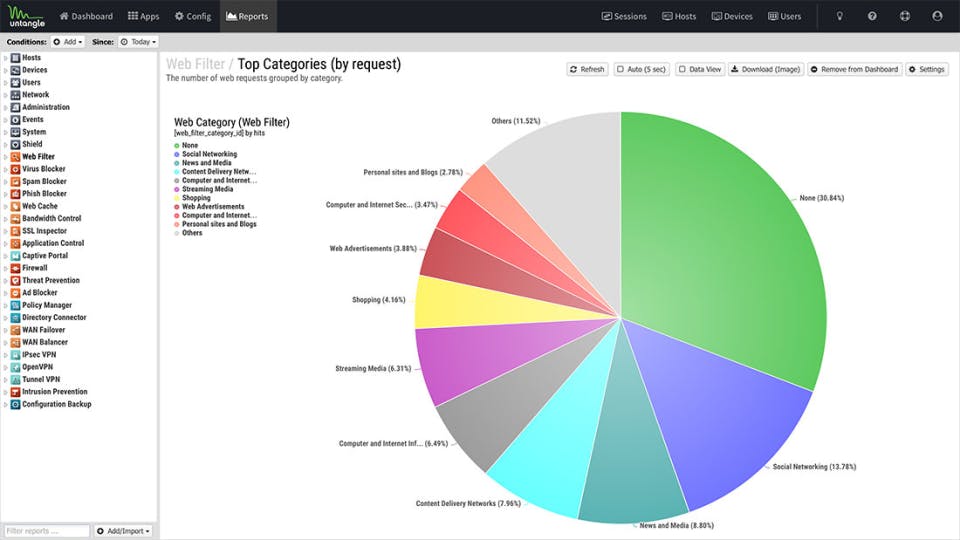Switch to the Sessions view
Viewport: 960px width, 540px height.
624,17
